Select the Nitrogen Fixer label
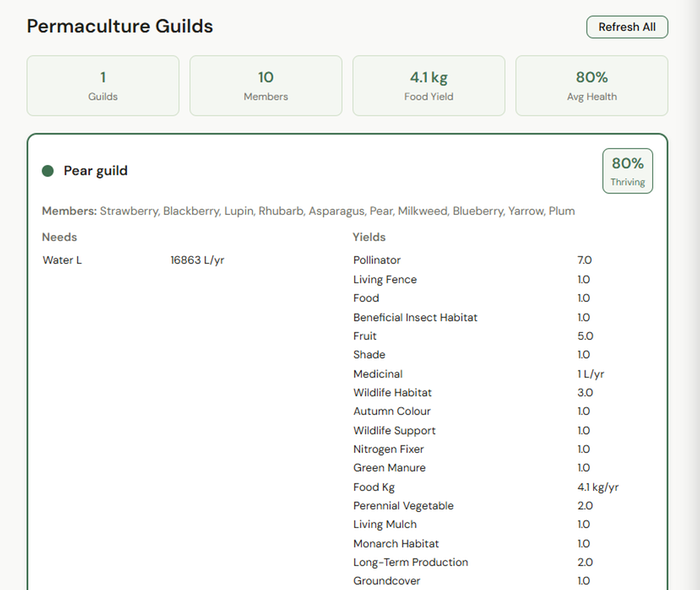This screenshot has width=700, height=590. (x=388, y=449)
